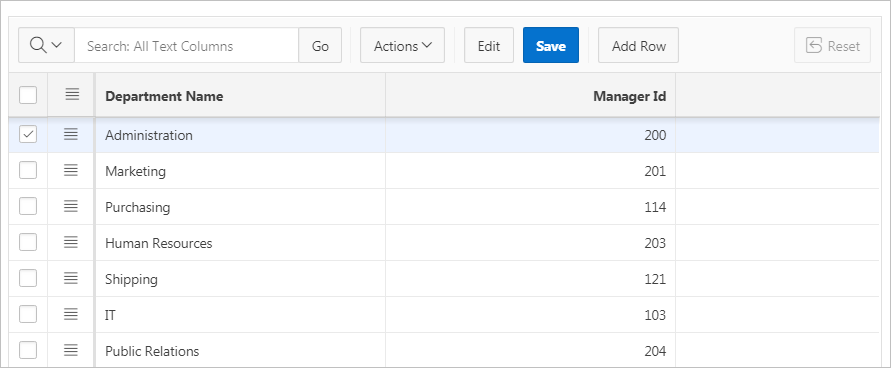Open the Public Relations row actions menu icon

pos(70,350)
